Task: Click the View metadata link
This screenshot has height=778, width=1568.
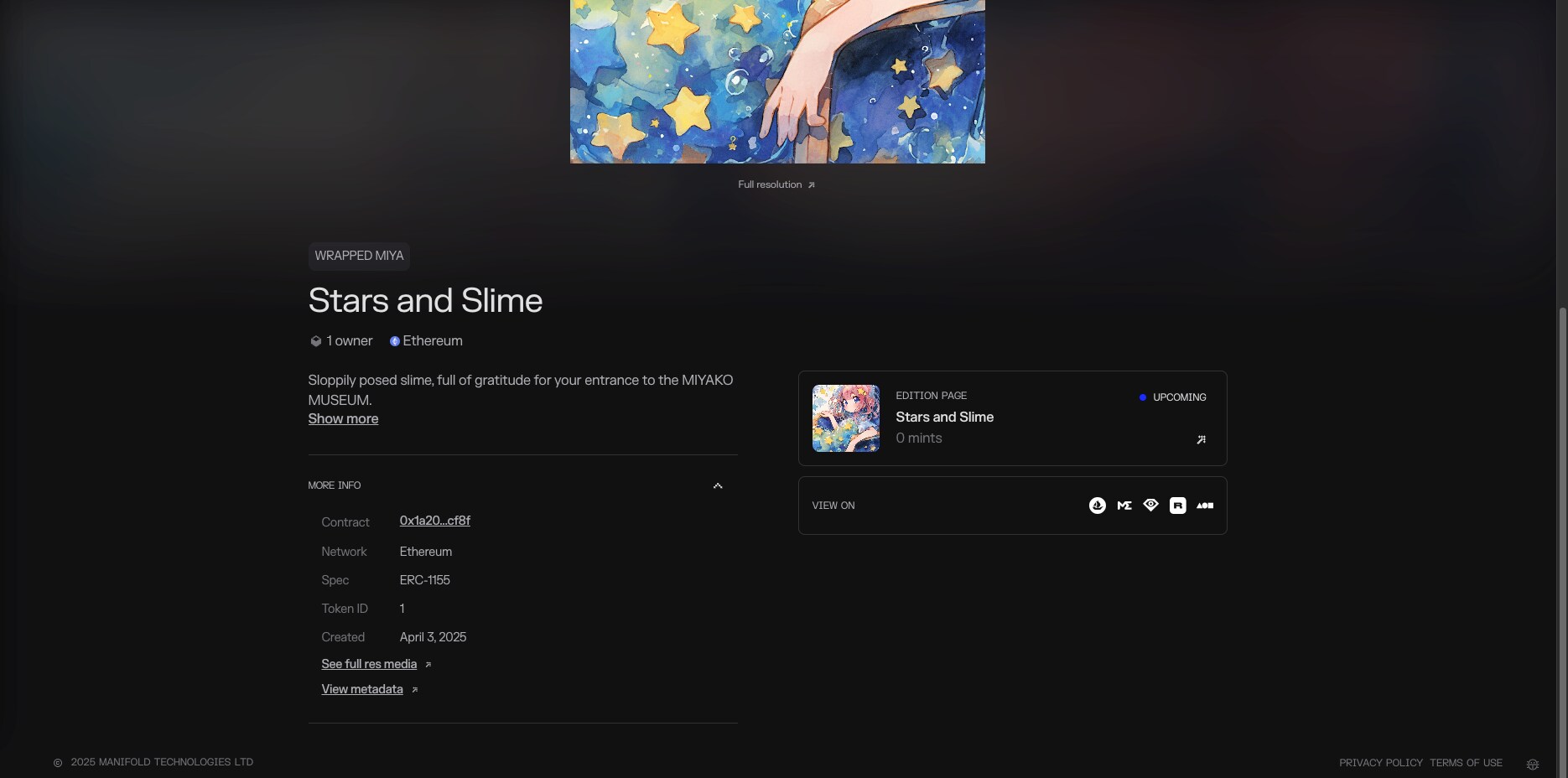Action: (x=362, y=689)
